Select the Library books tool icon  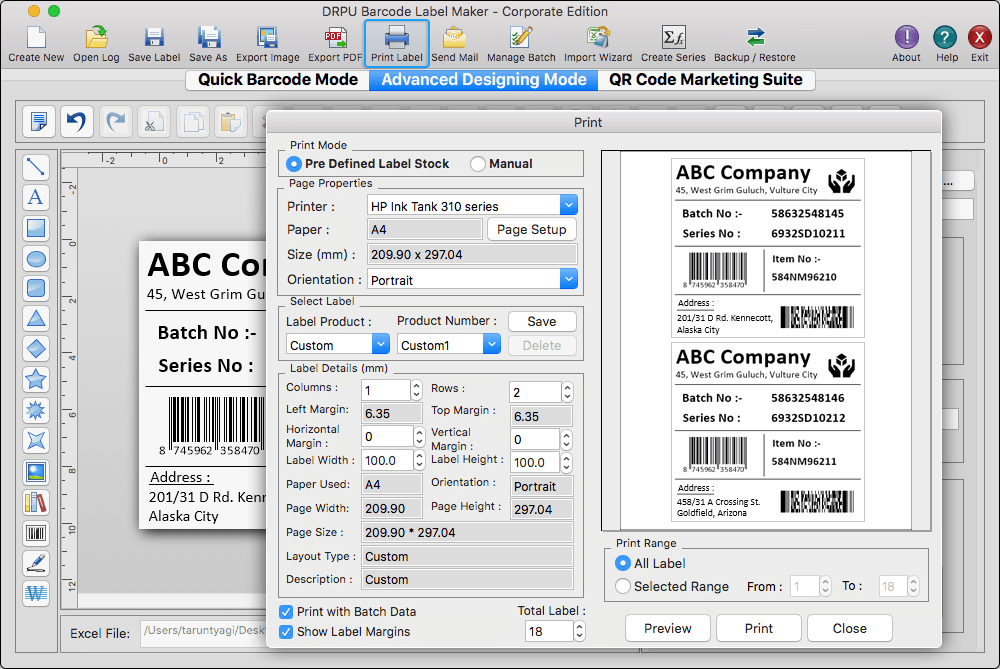[36, 503]
